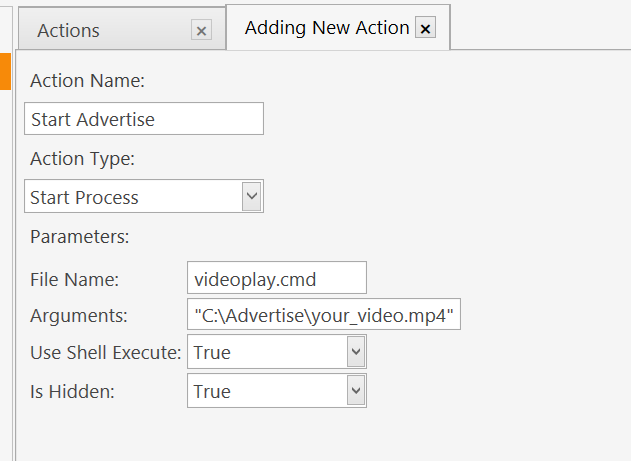Viewport: 631px width, 461px height.
Task: Click the Start Process combo box text
Action: click(x=132, y=197)
